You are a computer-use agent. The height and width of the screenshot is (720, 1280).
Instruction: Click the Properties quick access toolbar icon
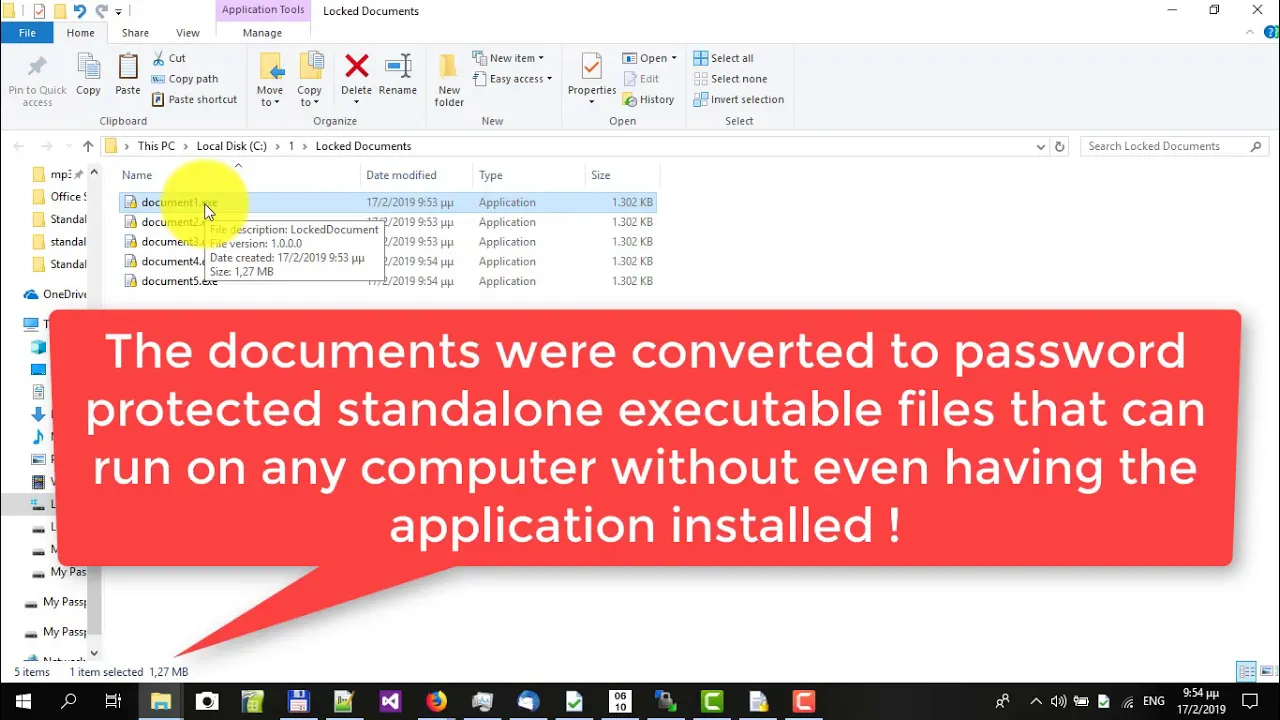click(x=39, y=11)
